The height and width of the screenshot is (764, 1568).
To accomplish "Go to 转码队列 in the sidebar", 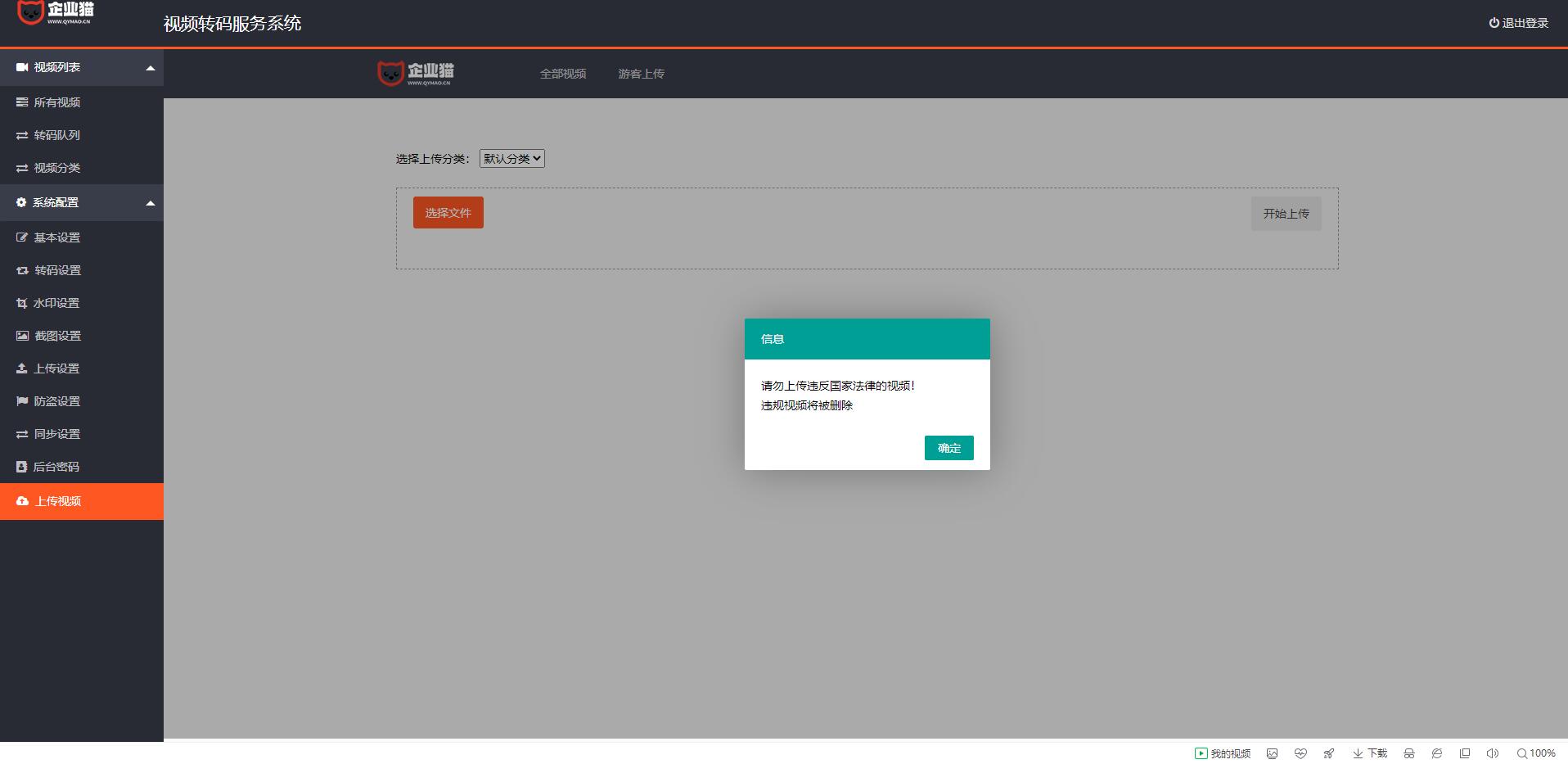I will click(x=56, y=135).
